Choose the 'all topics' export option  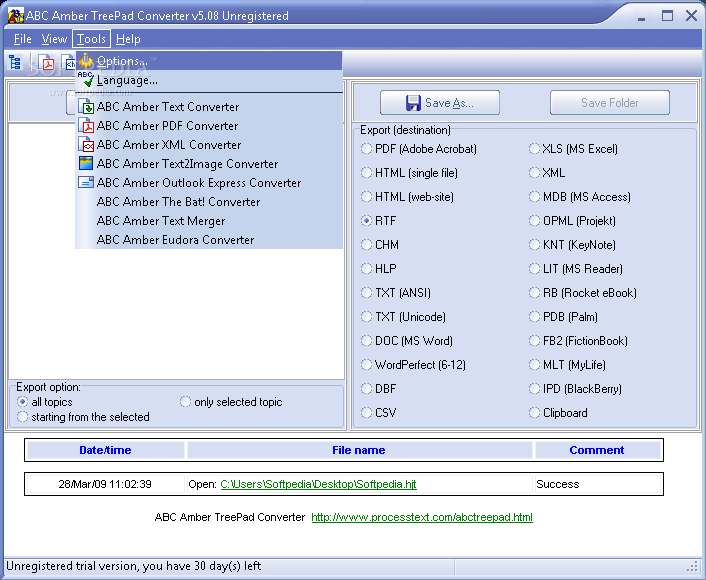(x=45, y=402)
